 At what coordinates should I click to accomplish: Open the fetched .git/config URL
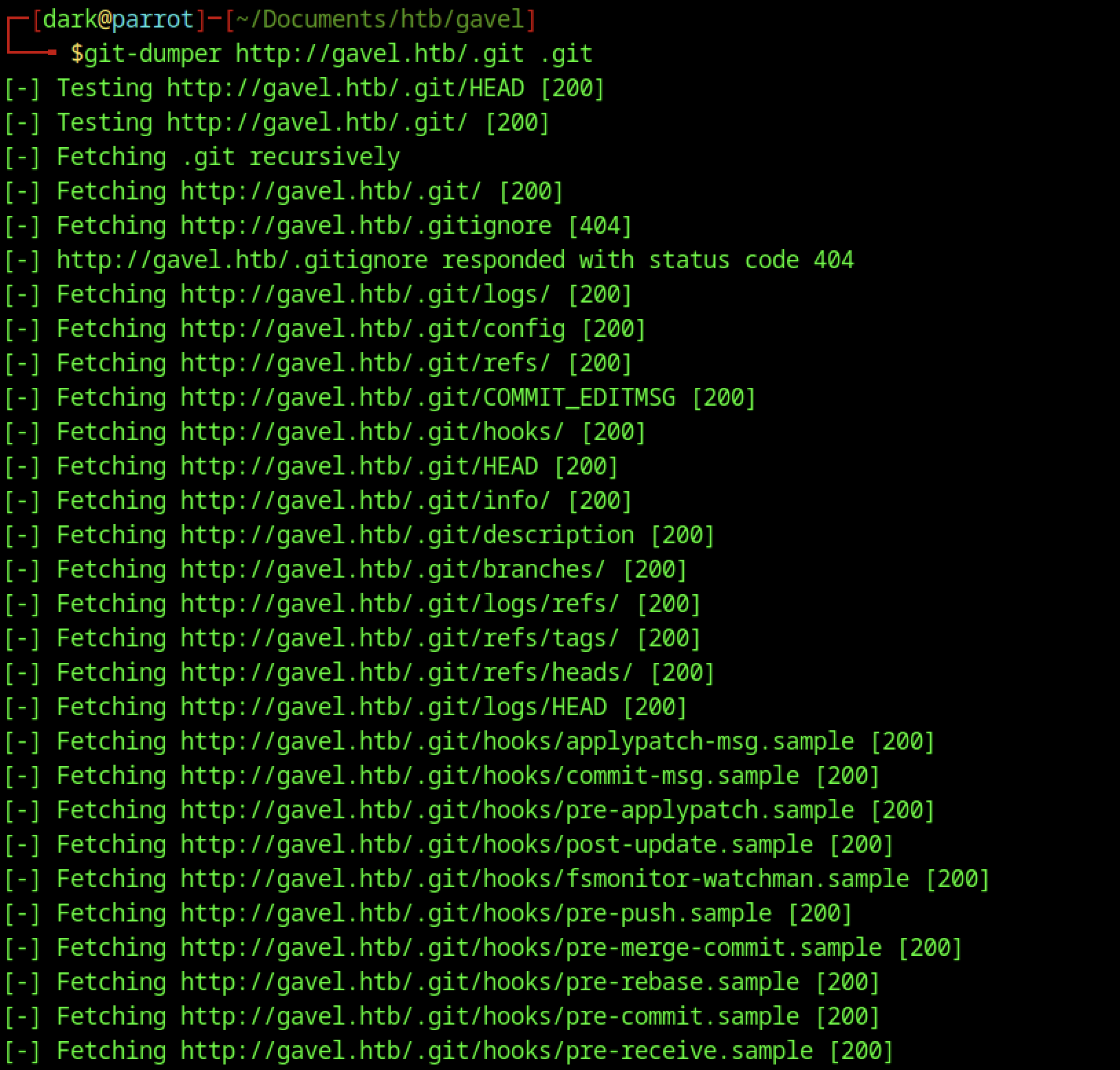372,329
